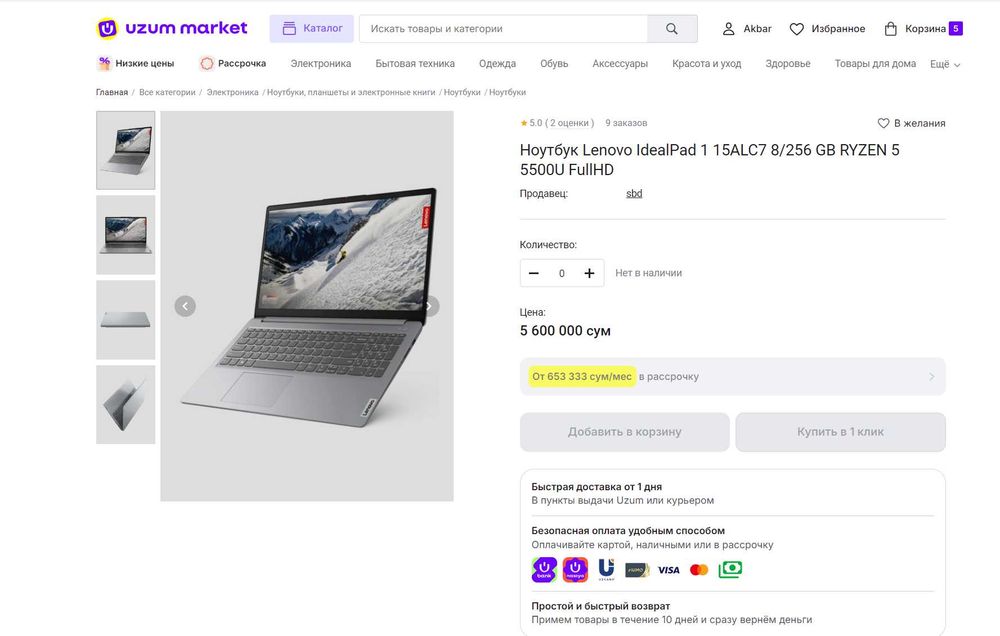Open the Каталог menu button
The image size is (1000, 636).
[311, 29]
